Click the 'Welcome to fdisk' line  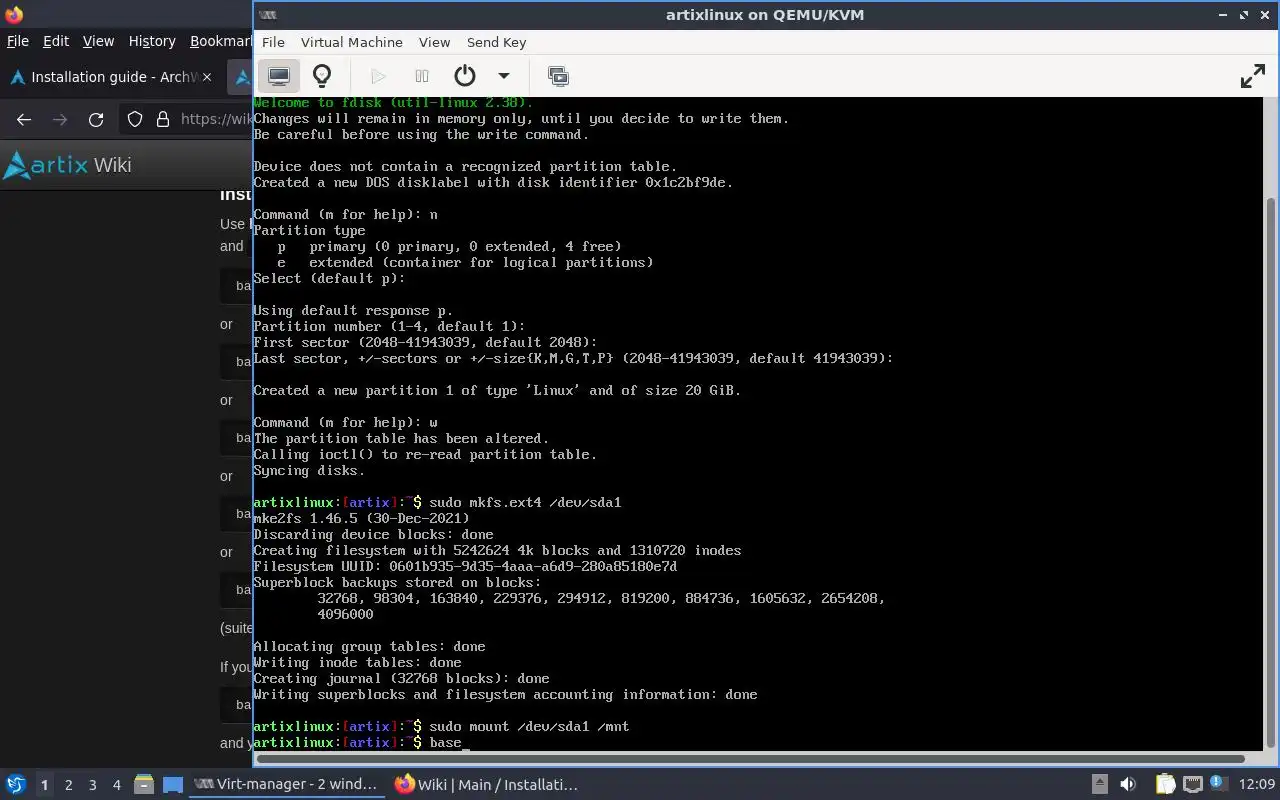click(x=393, y=102)
